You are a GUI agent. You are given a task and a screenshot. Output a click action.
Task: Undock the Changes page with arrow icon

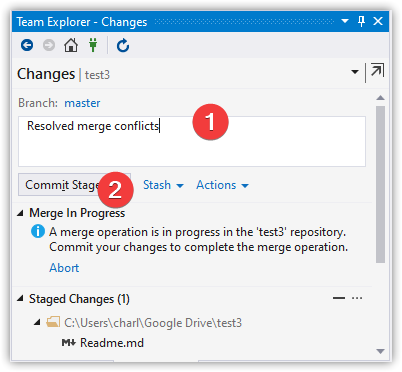pyautogui.click(x=377, y=71)
